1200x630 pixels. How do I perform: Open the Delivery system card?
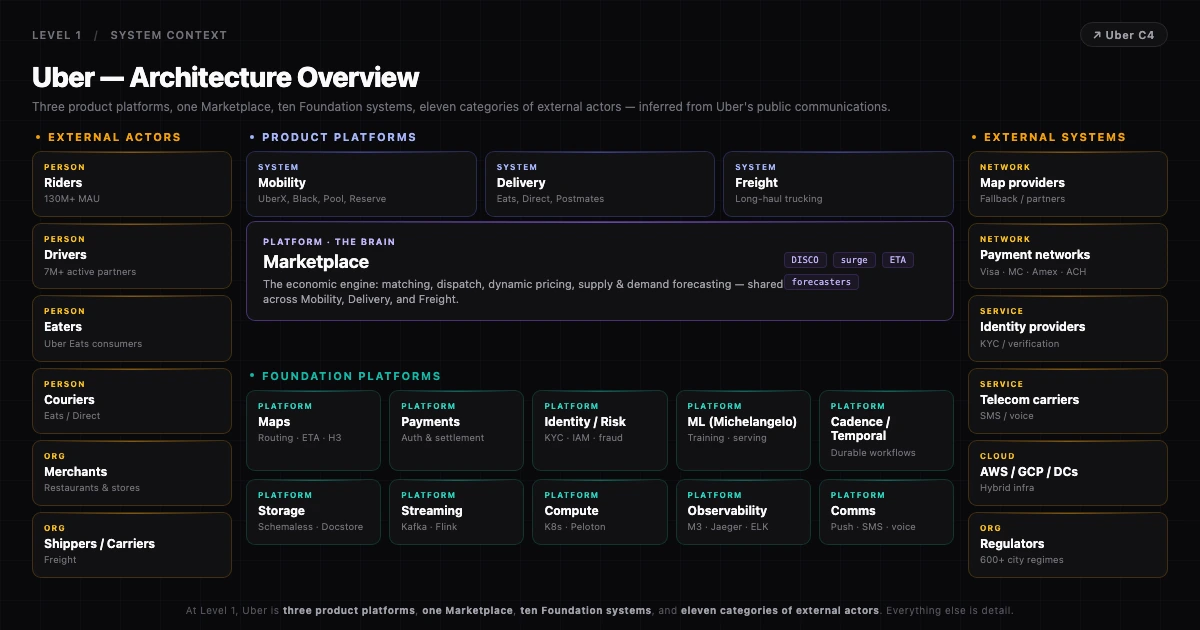[x=600, y=184]
